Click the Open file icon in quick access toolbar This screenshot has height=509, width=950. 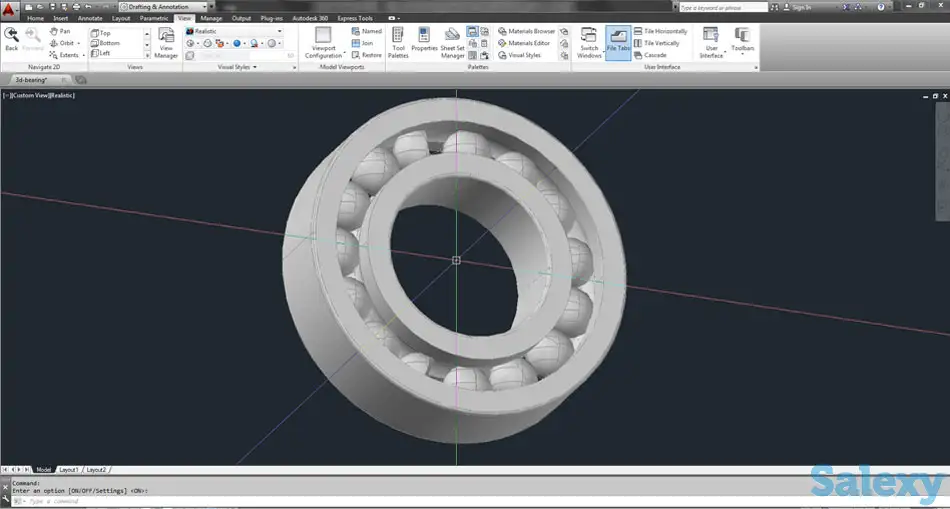click(41, 7)
